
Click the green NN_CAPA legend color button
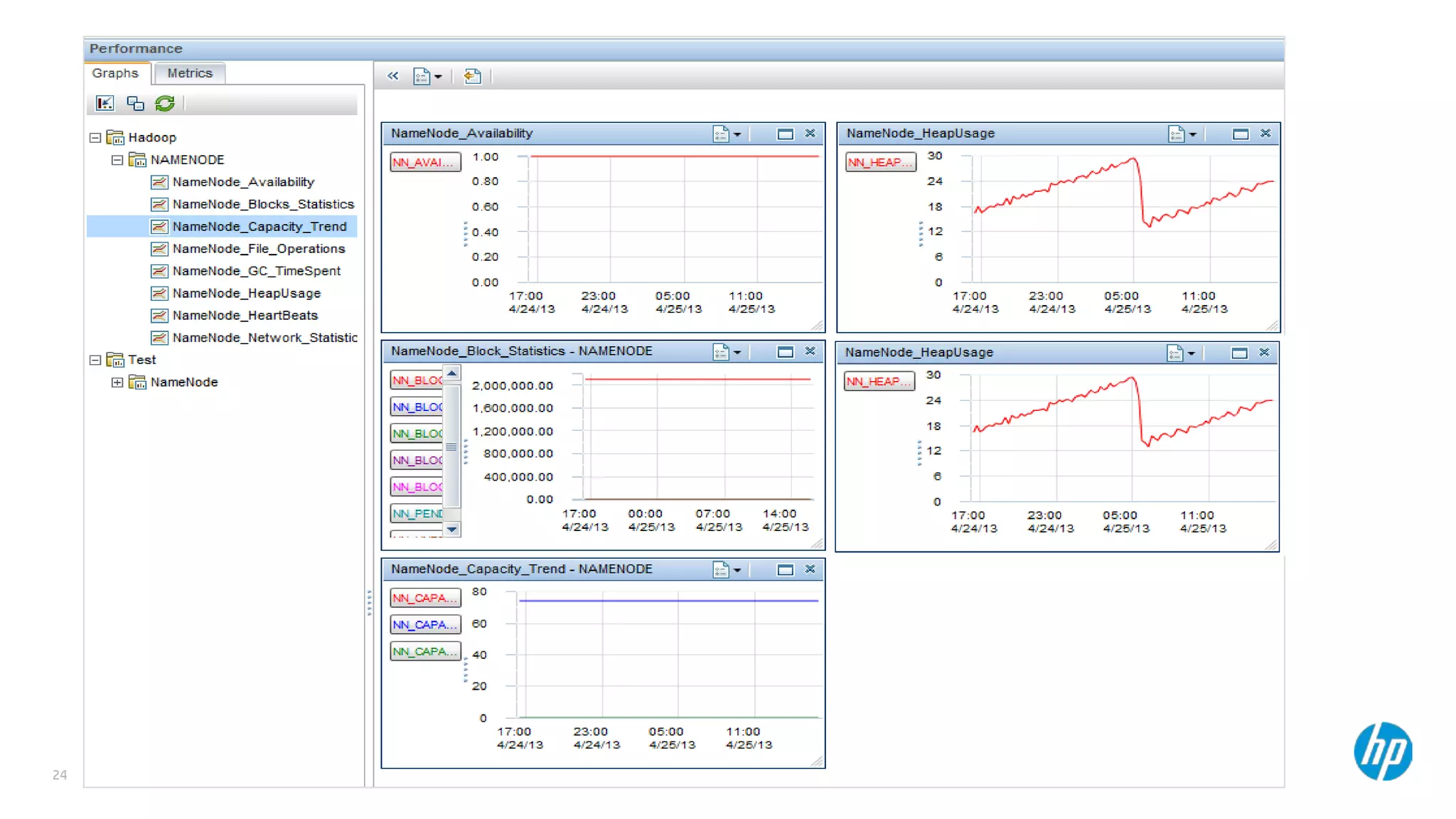(x=424, y=651)
